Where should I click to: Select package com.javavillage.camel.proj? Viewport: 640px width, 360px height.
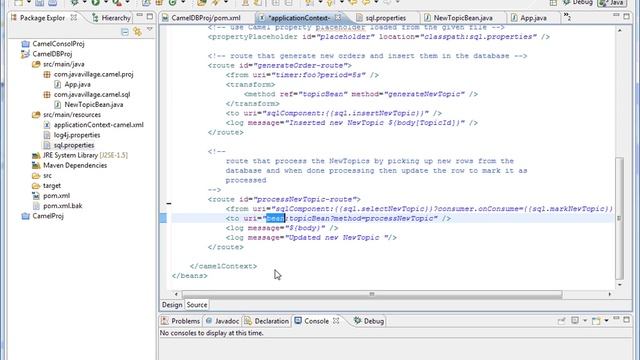[x=93, y=74]
